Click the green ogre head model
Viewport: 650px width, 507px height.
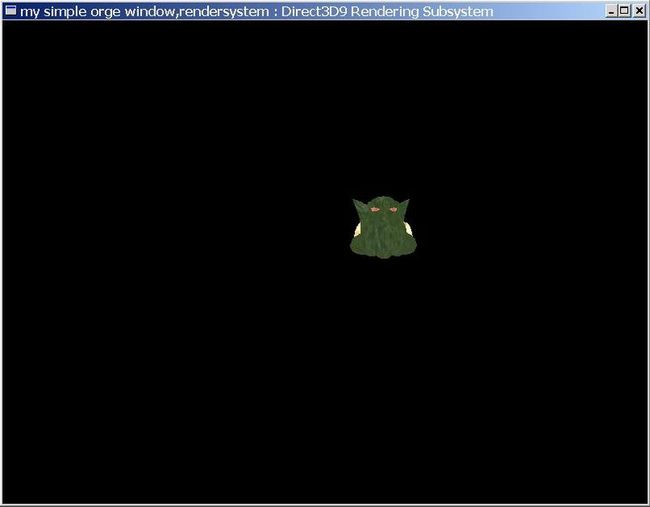click(x=383, y=227)
